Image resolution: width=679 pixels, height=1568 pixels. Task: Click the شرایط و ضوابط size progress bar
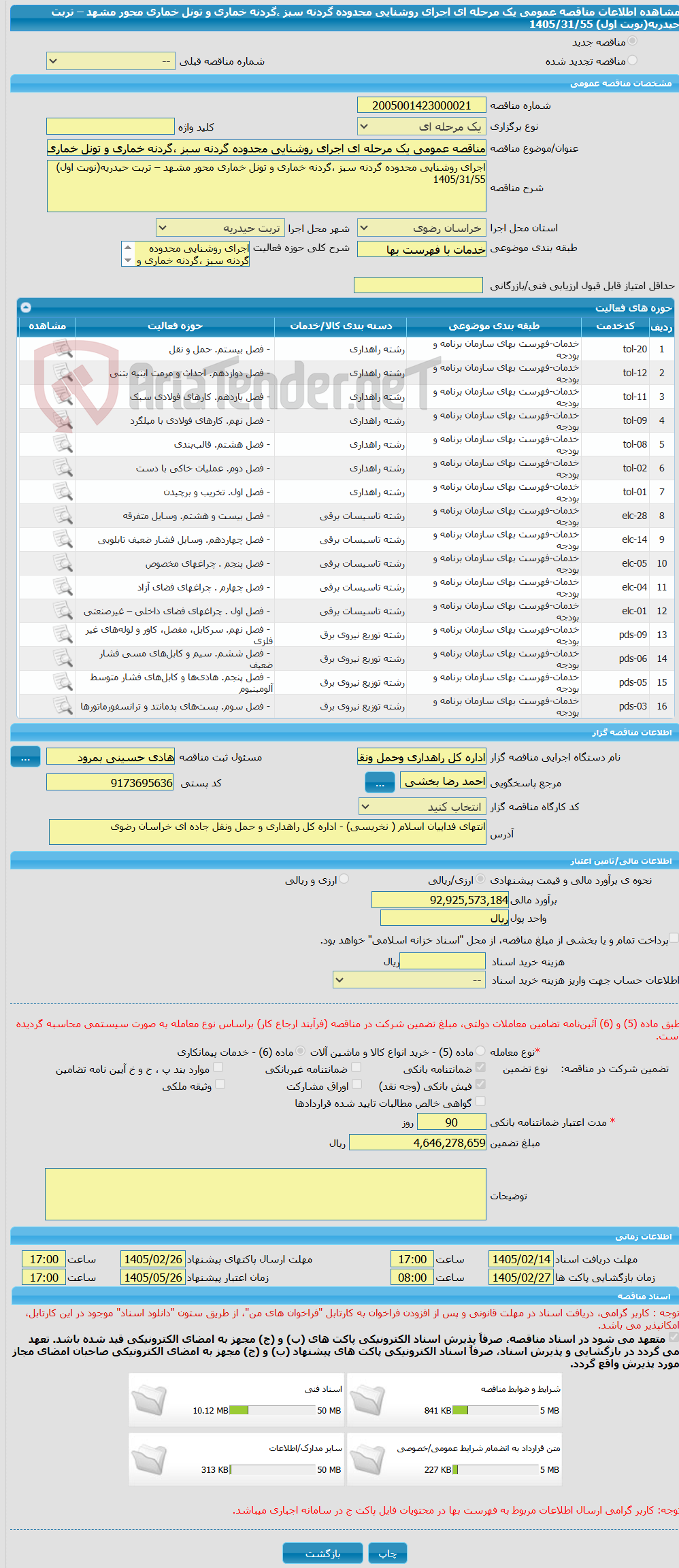coord(495,1410)
